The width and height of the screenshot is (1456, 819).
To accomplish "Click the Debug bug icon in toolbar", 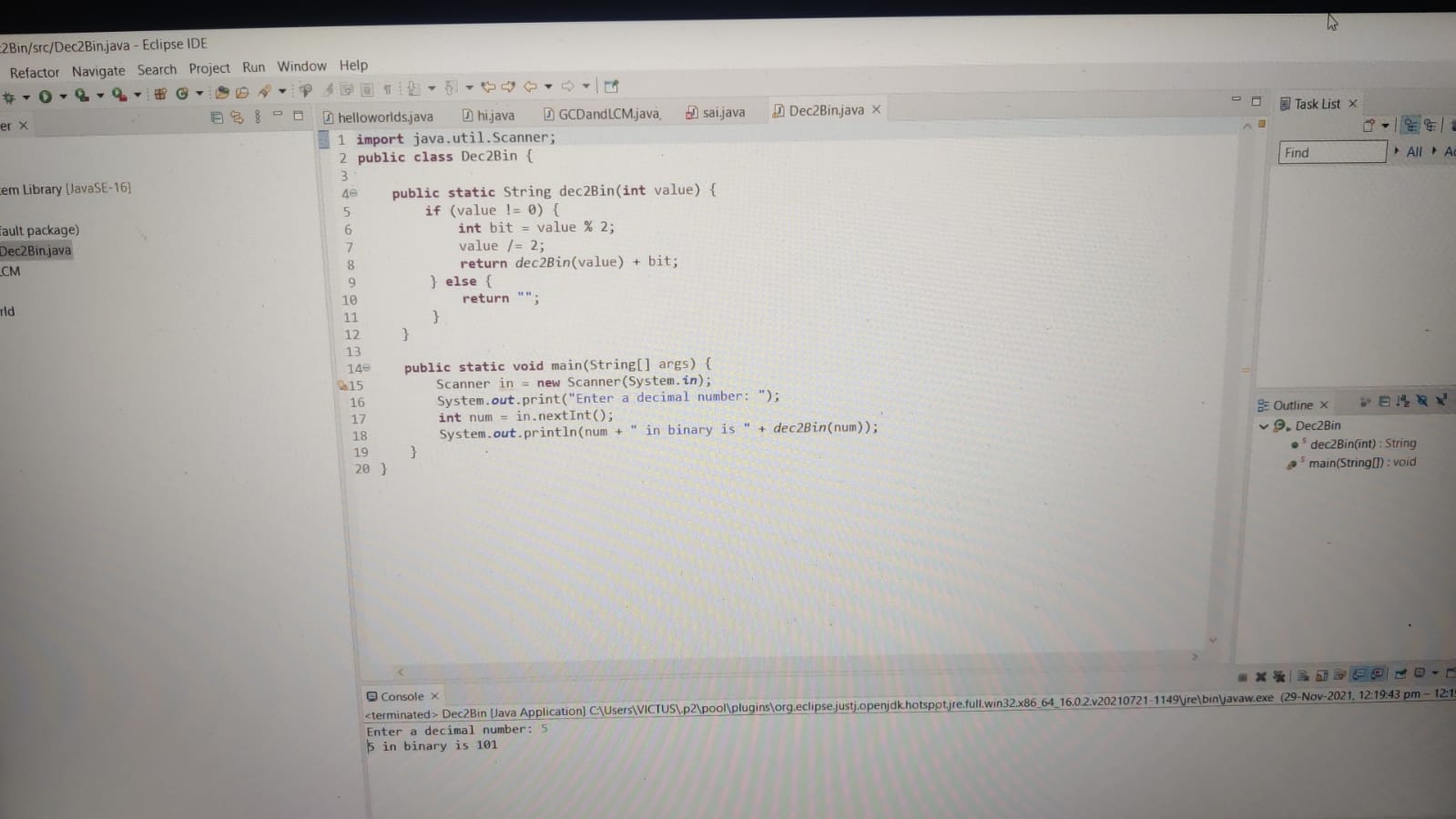I will tap(9, 97).
